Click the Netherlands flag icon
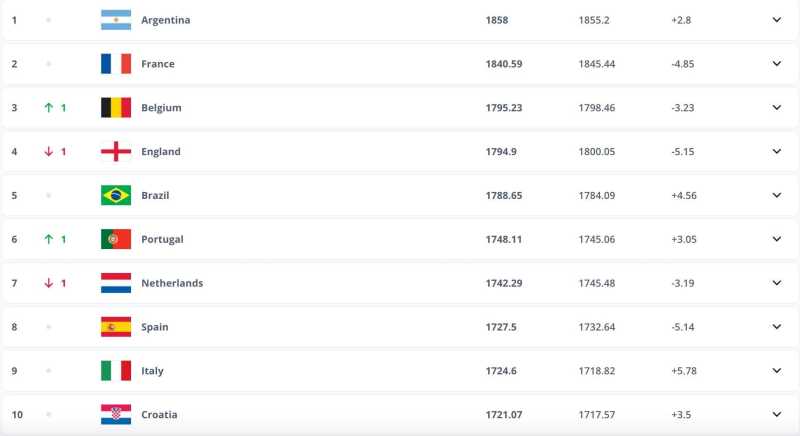Image resolution: width=800 pixels, height=436 pixels. pyautogui.click(x=116, y=283)
